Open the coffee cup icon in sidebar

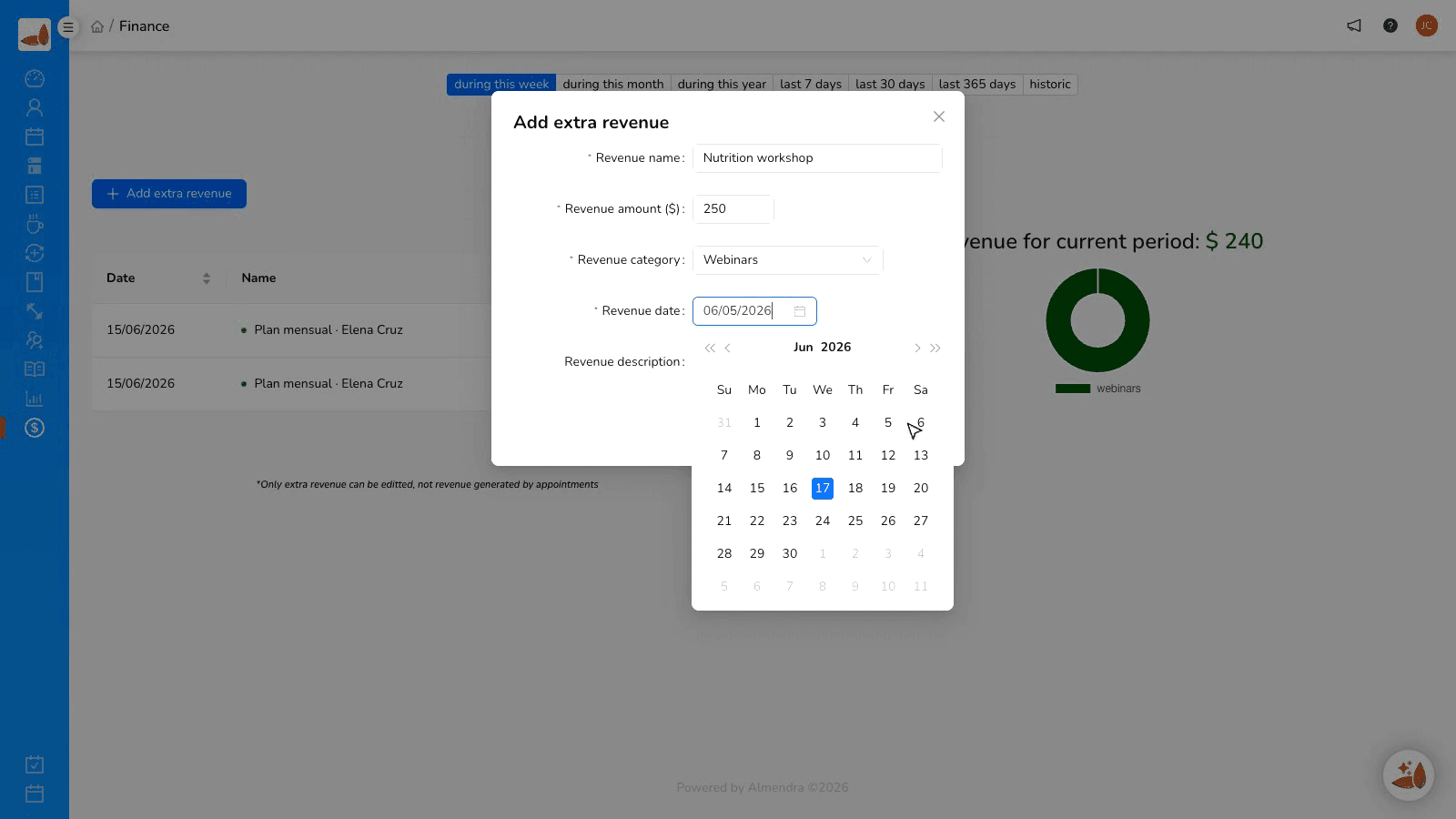pyautogui.click(x=35, y=224)
